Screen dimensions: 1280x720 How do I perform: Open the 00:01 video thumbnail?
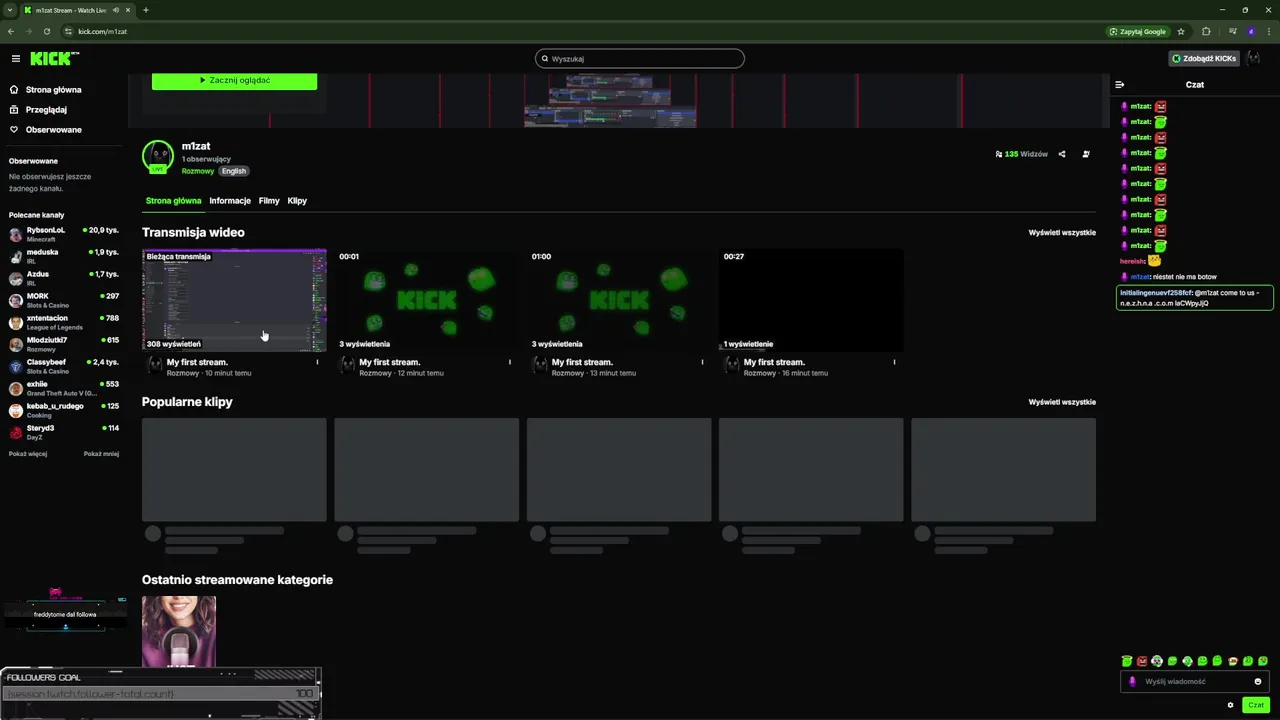426,300
